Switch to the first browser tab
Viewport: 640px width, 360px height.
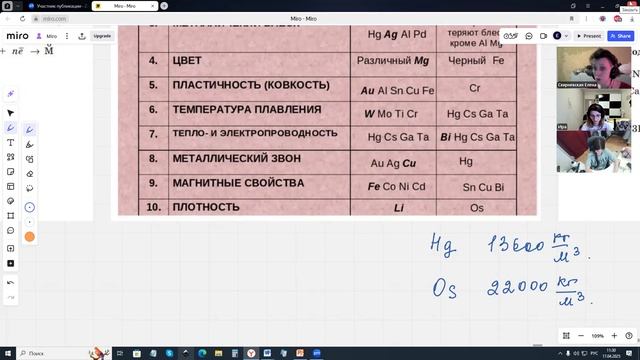tap(57, 6)
